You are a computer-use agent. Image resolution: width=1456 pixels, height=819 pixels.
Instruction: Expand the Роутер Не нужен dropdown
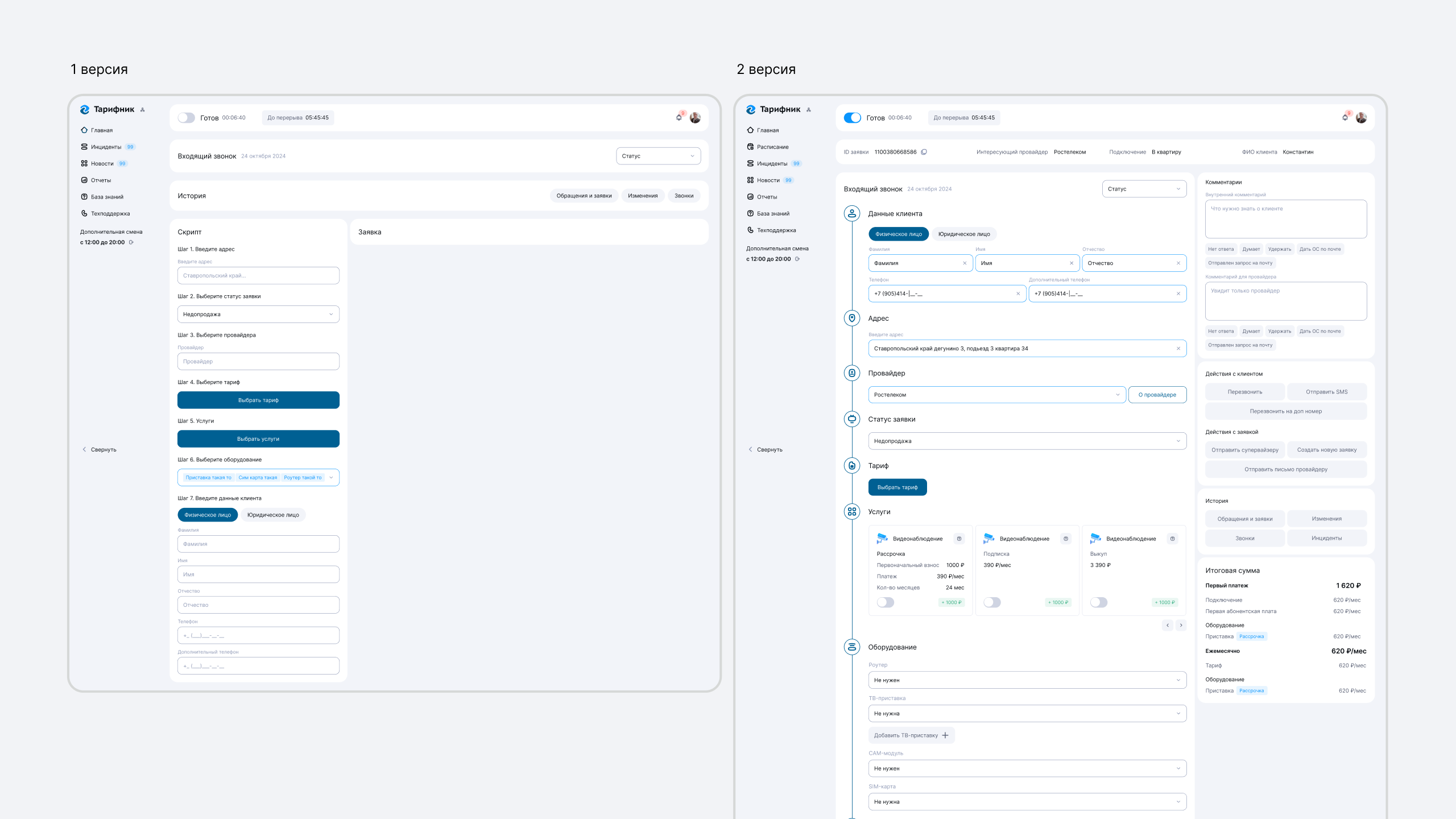[1027, 680]
